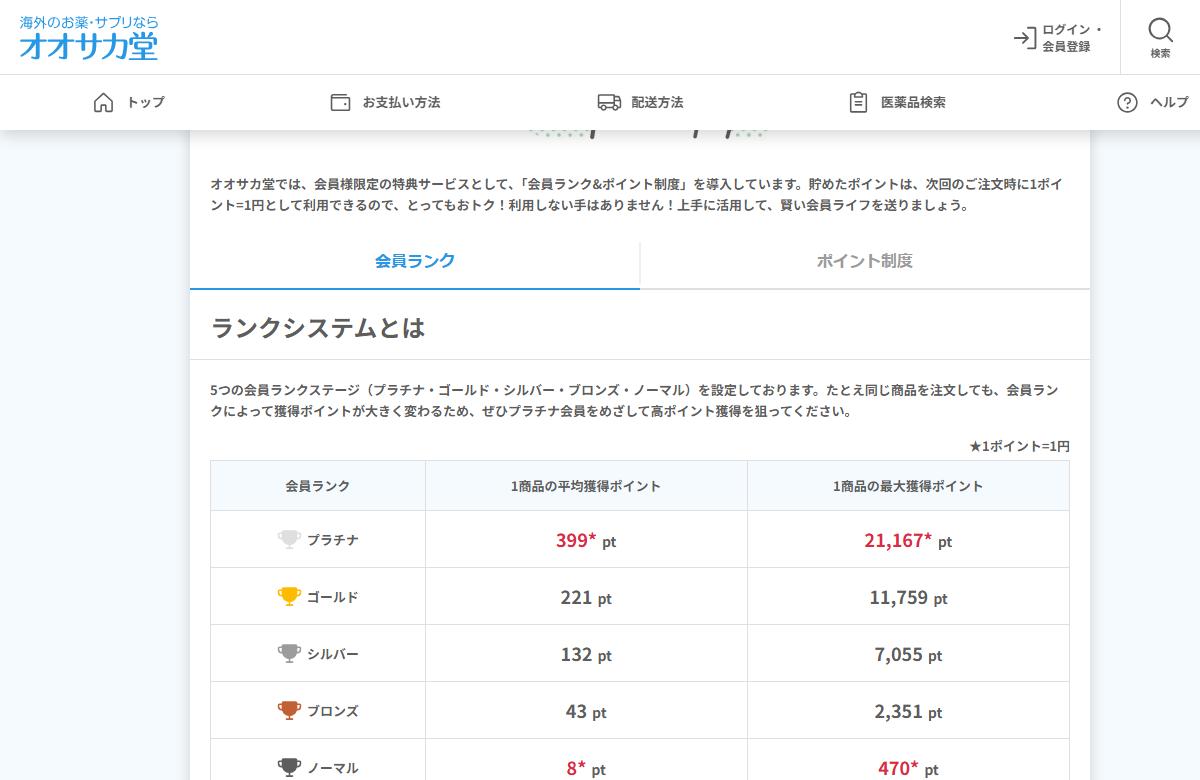Click the login arrow icon
1200x780 pixels.
(x=1024, y=38)
